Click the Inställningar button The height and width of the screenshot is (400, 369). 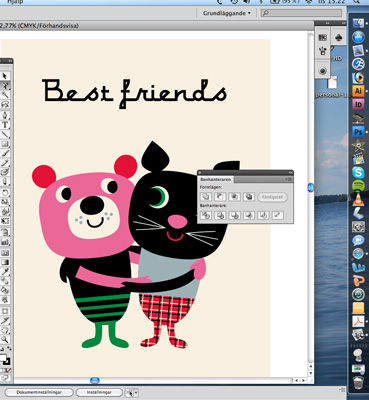click(99, 392)
